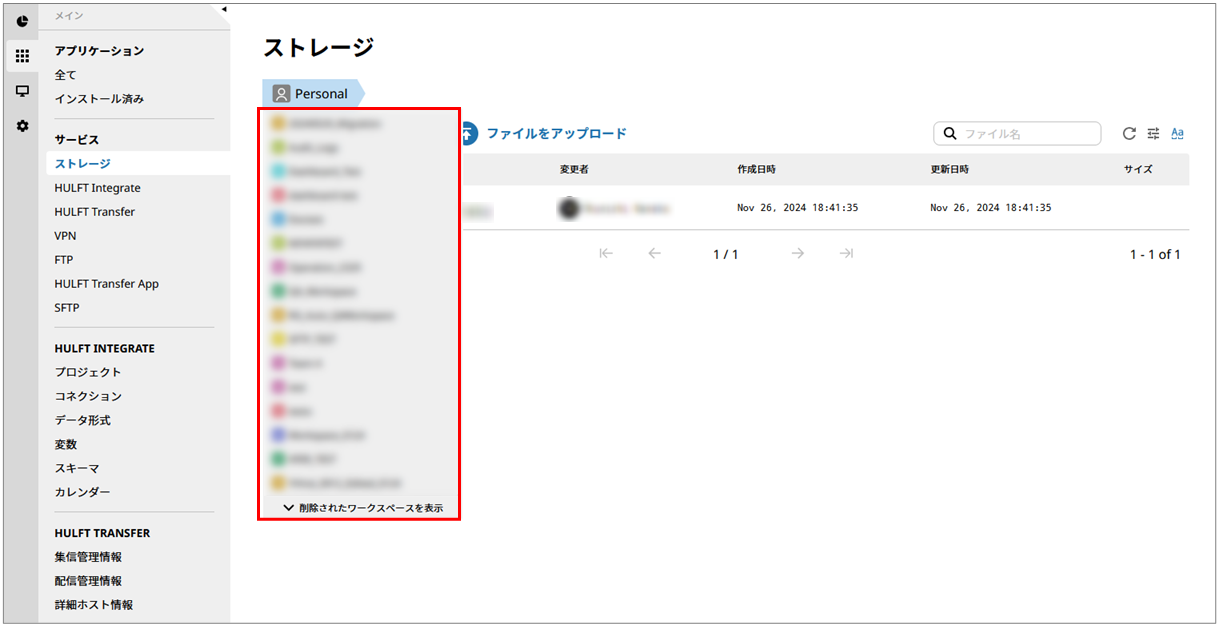
Task: Open the filter sliders icon
Action: click(x=1153, y=134)
